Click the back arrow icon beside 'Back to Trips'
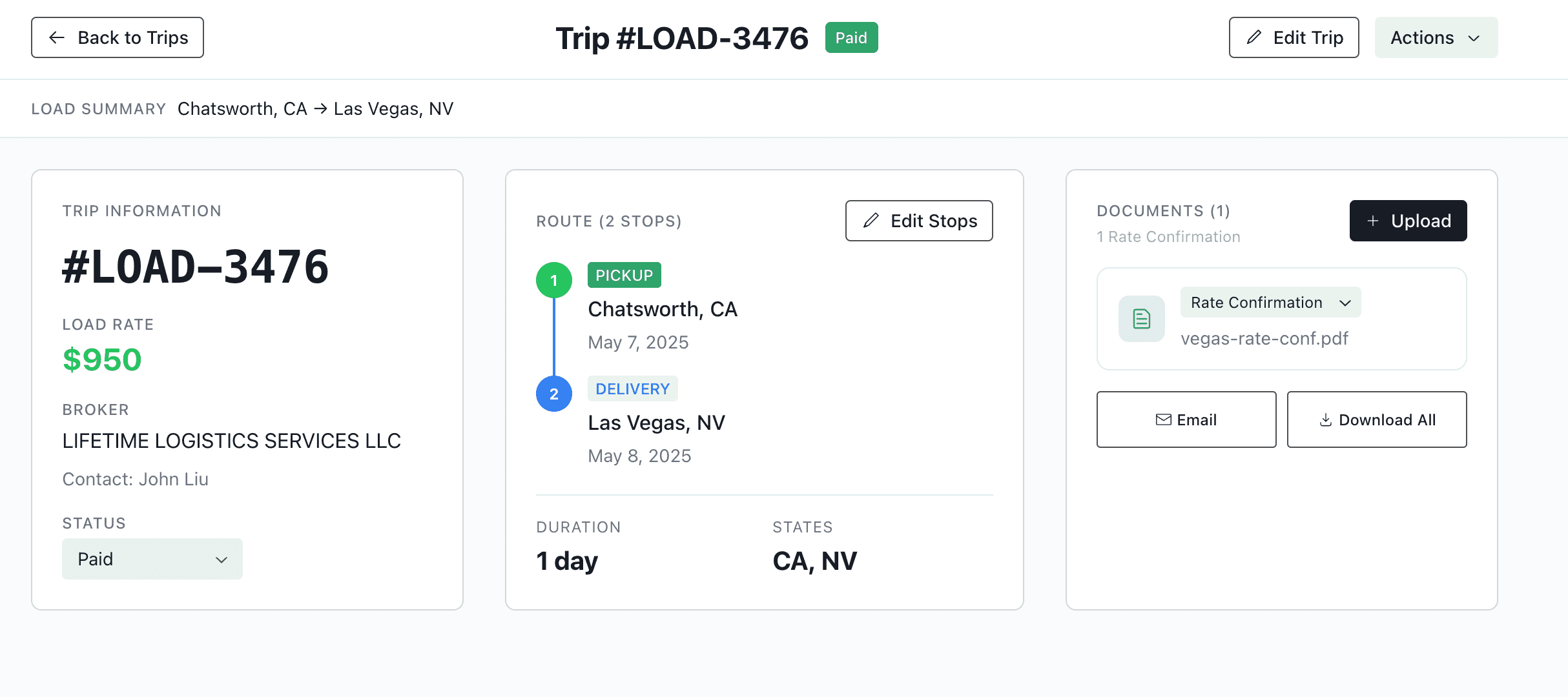This screenshot has height=697, width=1568. [57, 37]
